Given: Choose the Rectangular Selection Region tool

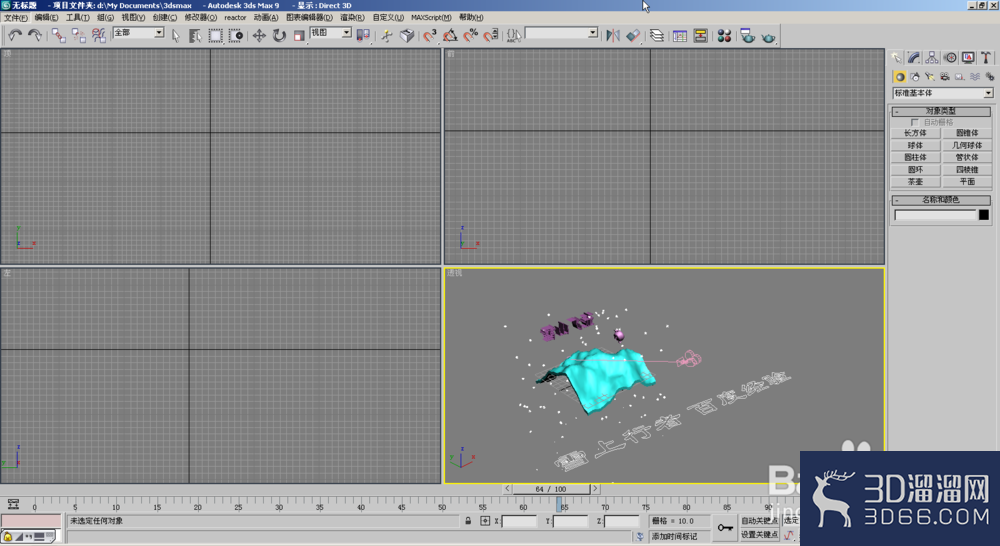Looking at the screenshot, I should pos(216,36).
